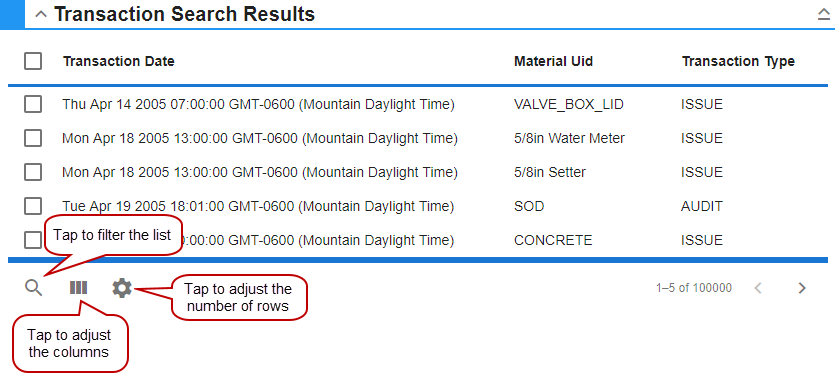Toggle the select-all header checkbox
The image size is (835, 379).
[x=33, y=61]
